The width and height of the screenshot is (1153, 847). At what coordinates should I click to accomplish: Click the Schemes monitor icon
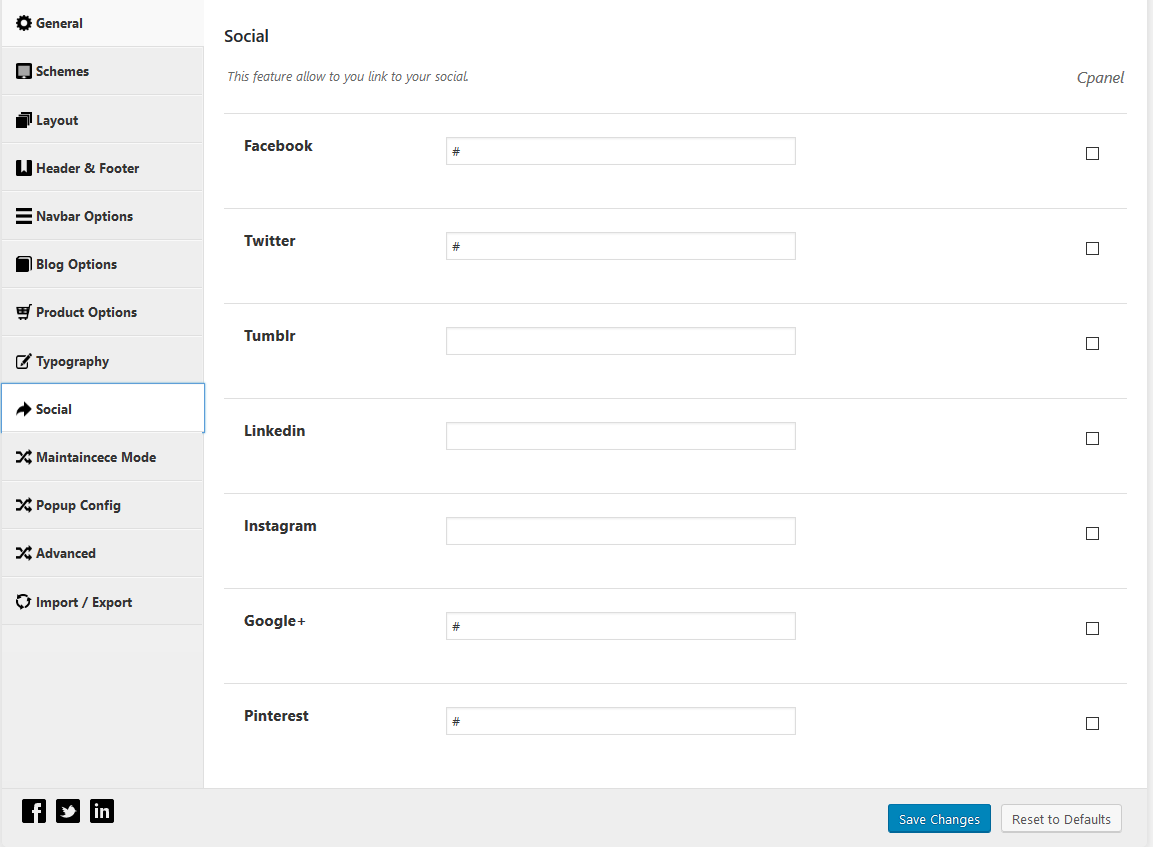pyautogui.click(x=24, y=71)
